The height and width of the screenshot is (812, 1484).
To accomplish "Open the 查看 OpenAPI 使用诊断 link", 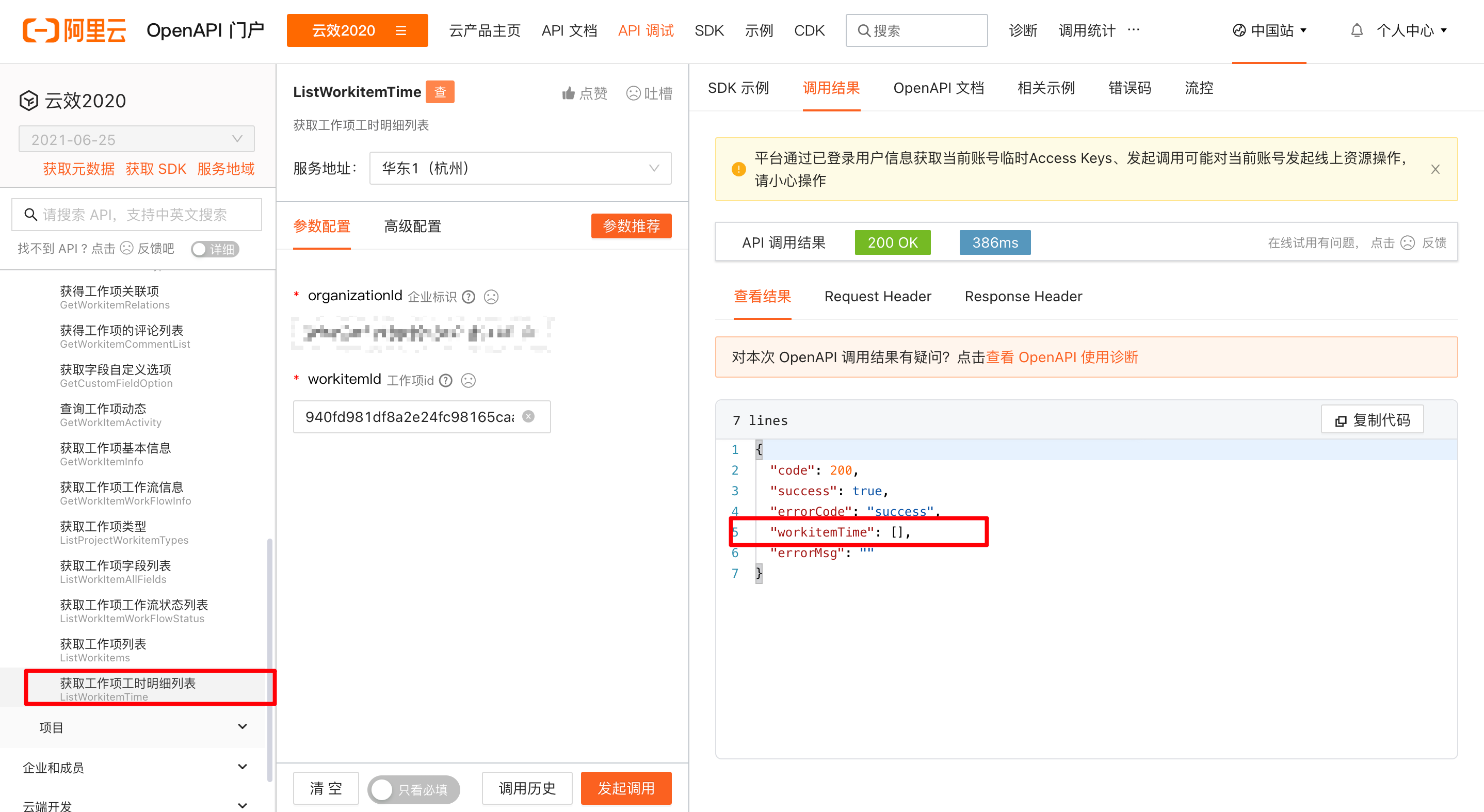I will point(1062,357).
